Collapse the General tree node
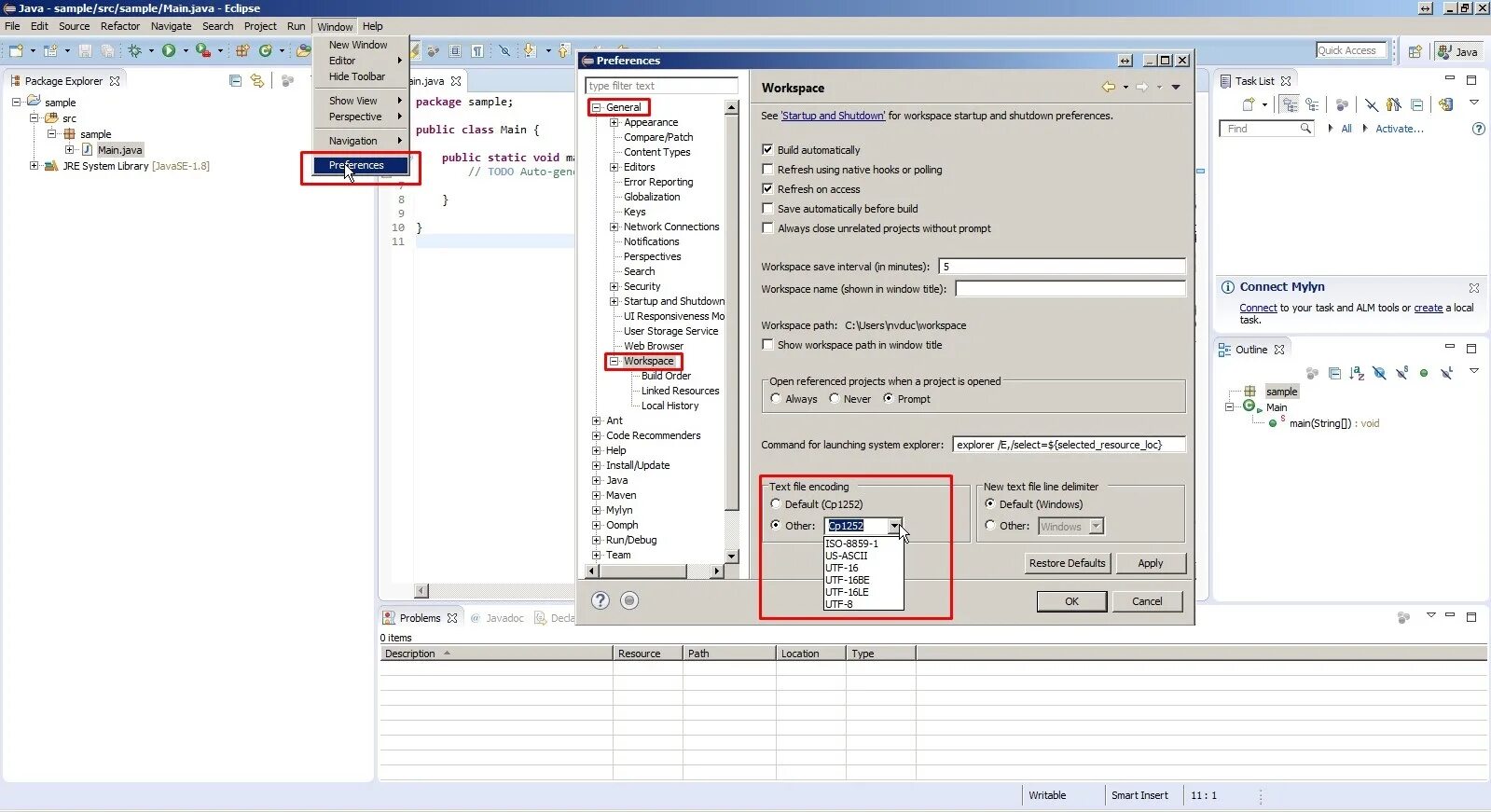This screenshot has width=1491, height=812. (597, 107)
